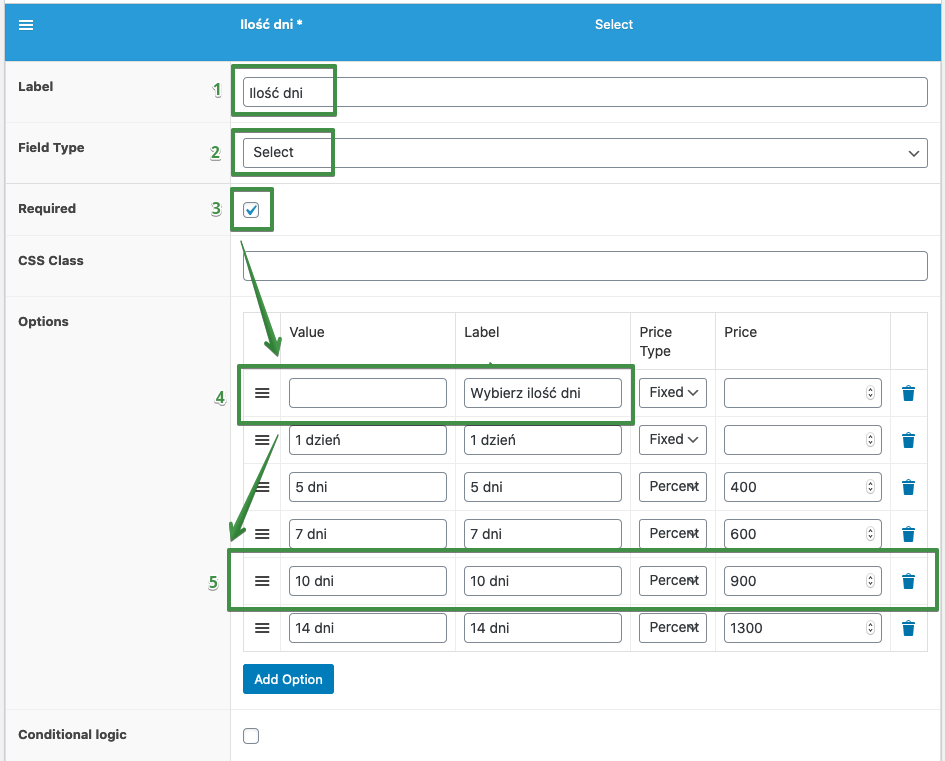The width and height of the screenshot is (945, 761).
Task: Click the Label field containing '7 dni'
Action: coord(542,534)
